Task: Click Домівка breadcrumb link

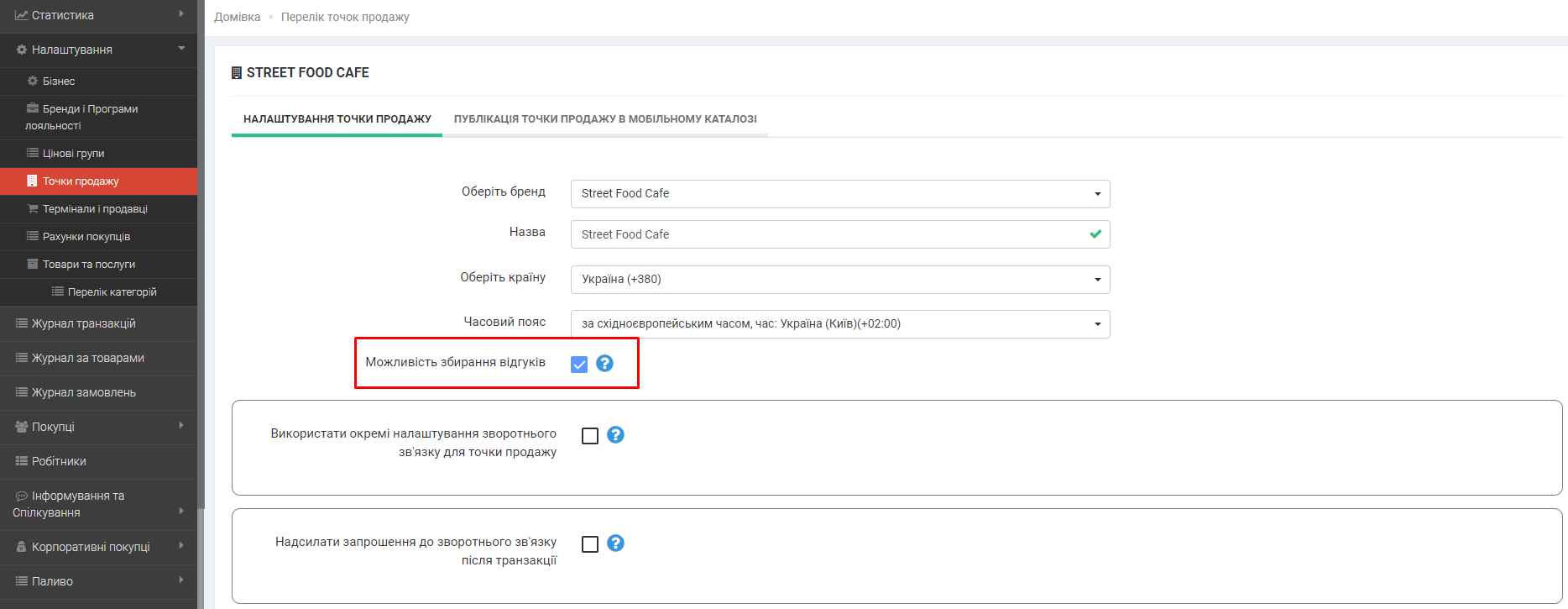Action: pos(237,17)
